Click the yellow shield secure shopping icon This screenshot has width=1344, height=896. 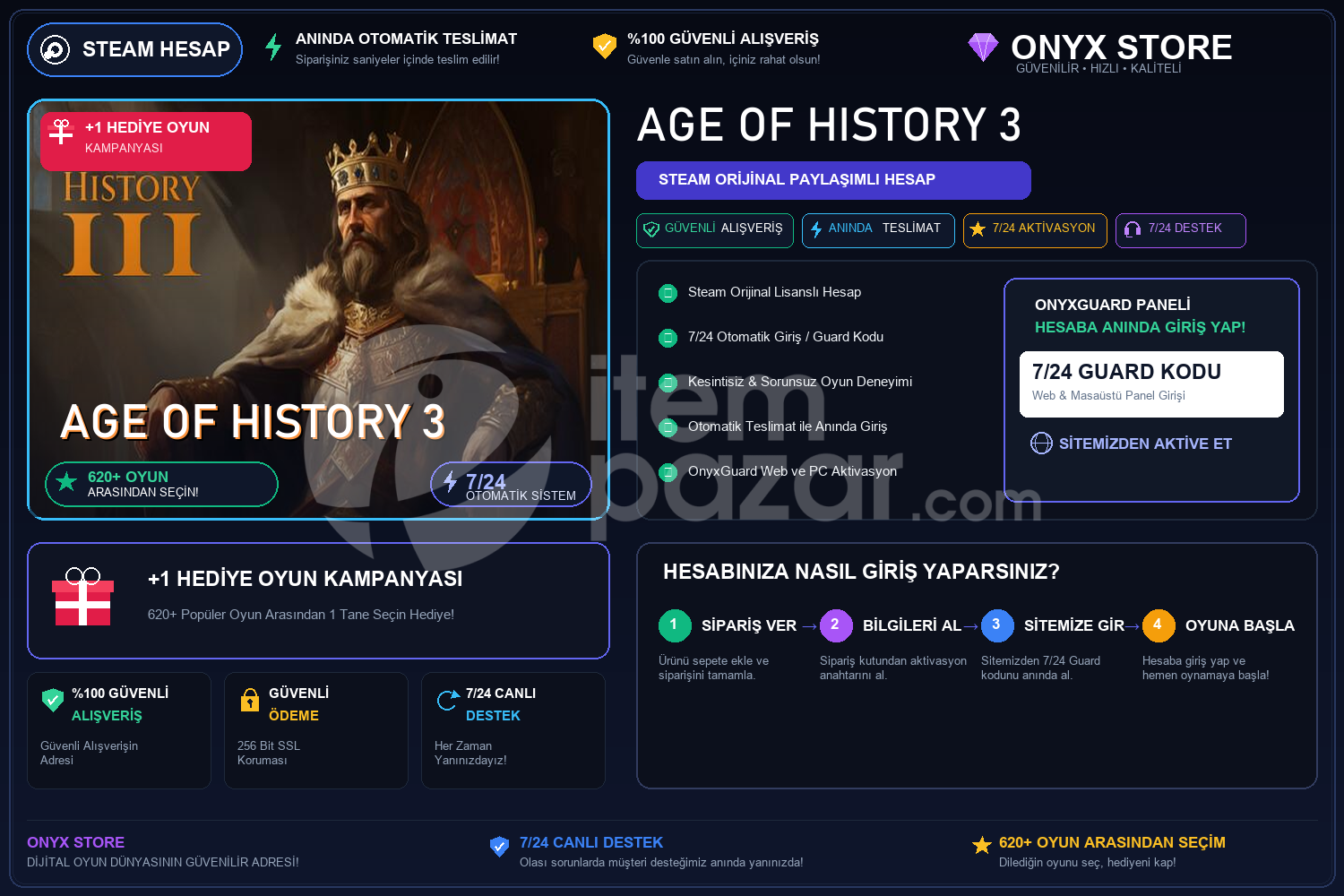pyautogui.click(x=605, y=46)
